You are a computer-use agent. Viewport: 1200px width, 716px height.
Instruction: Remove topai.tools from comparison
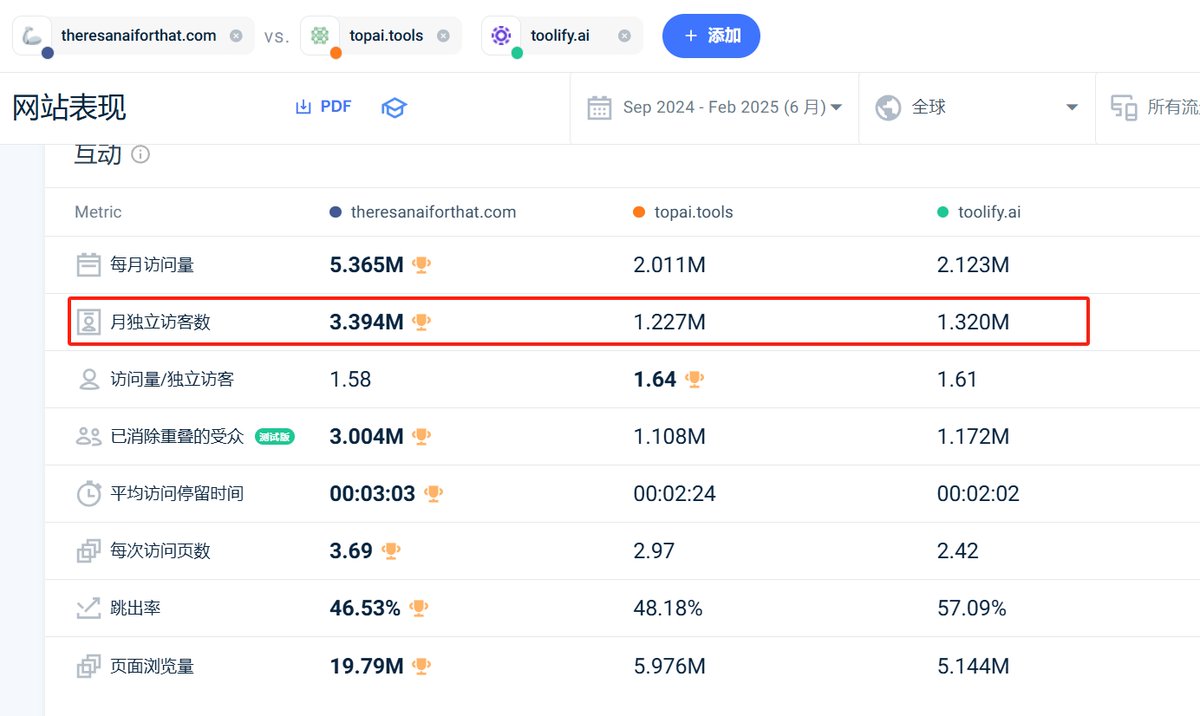443,36
